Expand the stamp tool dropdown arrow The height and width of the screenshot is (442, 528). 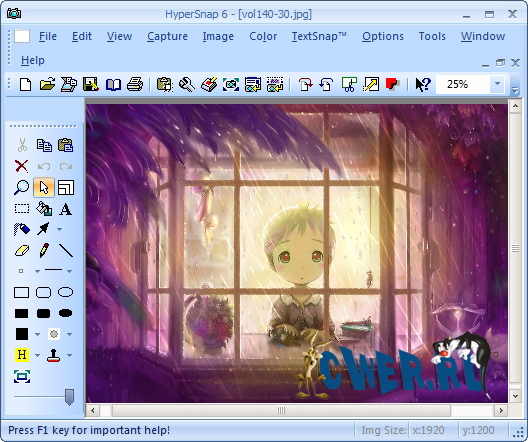click(69, 355)
